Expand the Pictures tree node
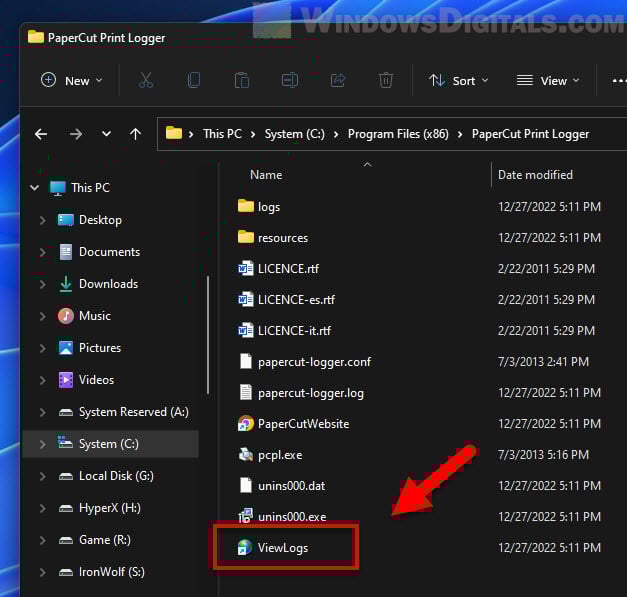 43,348
